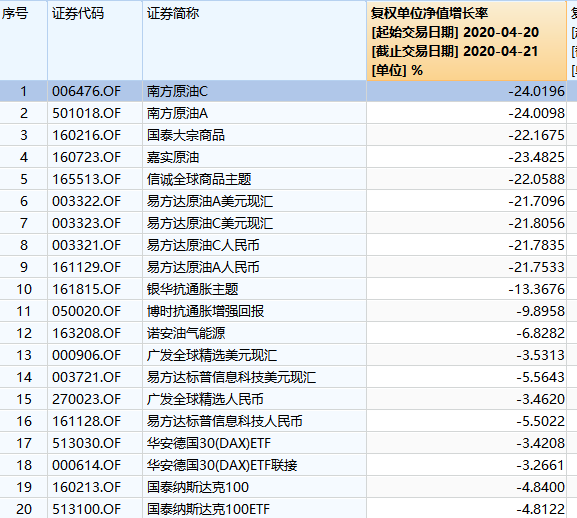The image size is (577, 518).
Task: Select the value -9.8958
Action: coord(541,312)
